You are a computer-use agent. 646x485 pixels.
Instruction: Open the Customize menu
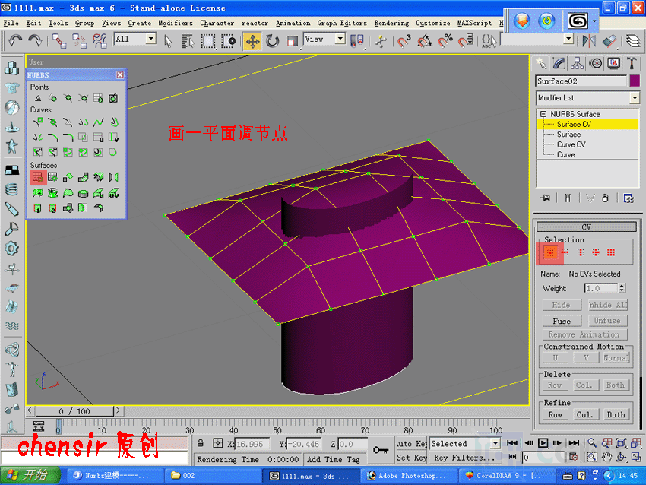[433, 23]
